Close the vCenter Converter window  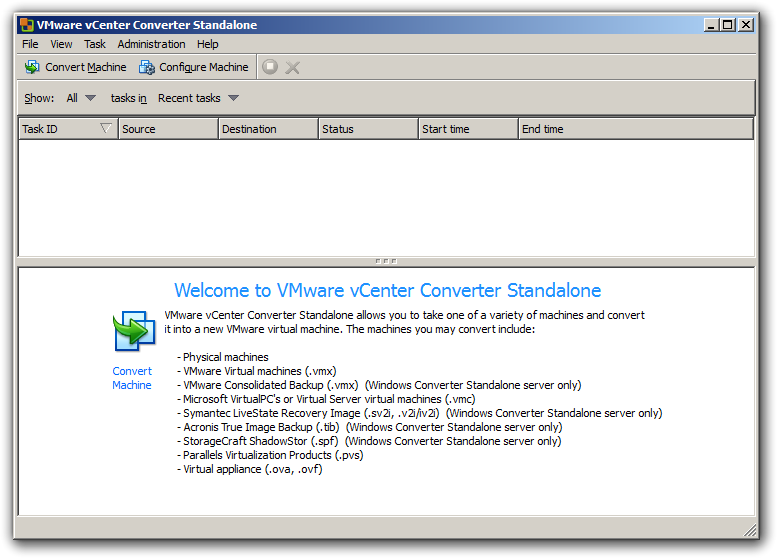click(745, 25)
